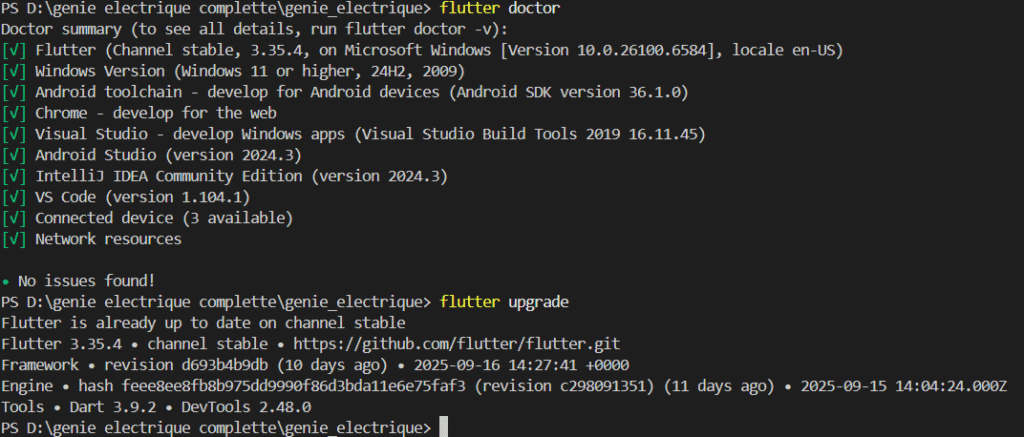This screenshot has height=437, width=1024.
Task: Click the terminal cursor at the last prompt
Action: coord(444,428)
